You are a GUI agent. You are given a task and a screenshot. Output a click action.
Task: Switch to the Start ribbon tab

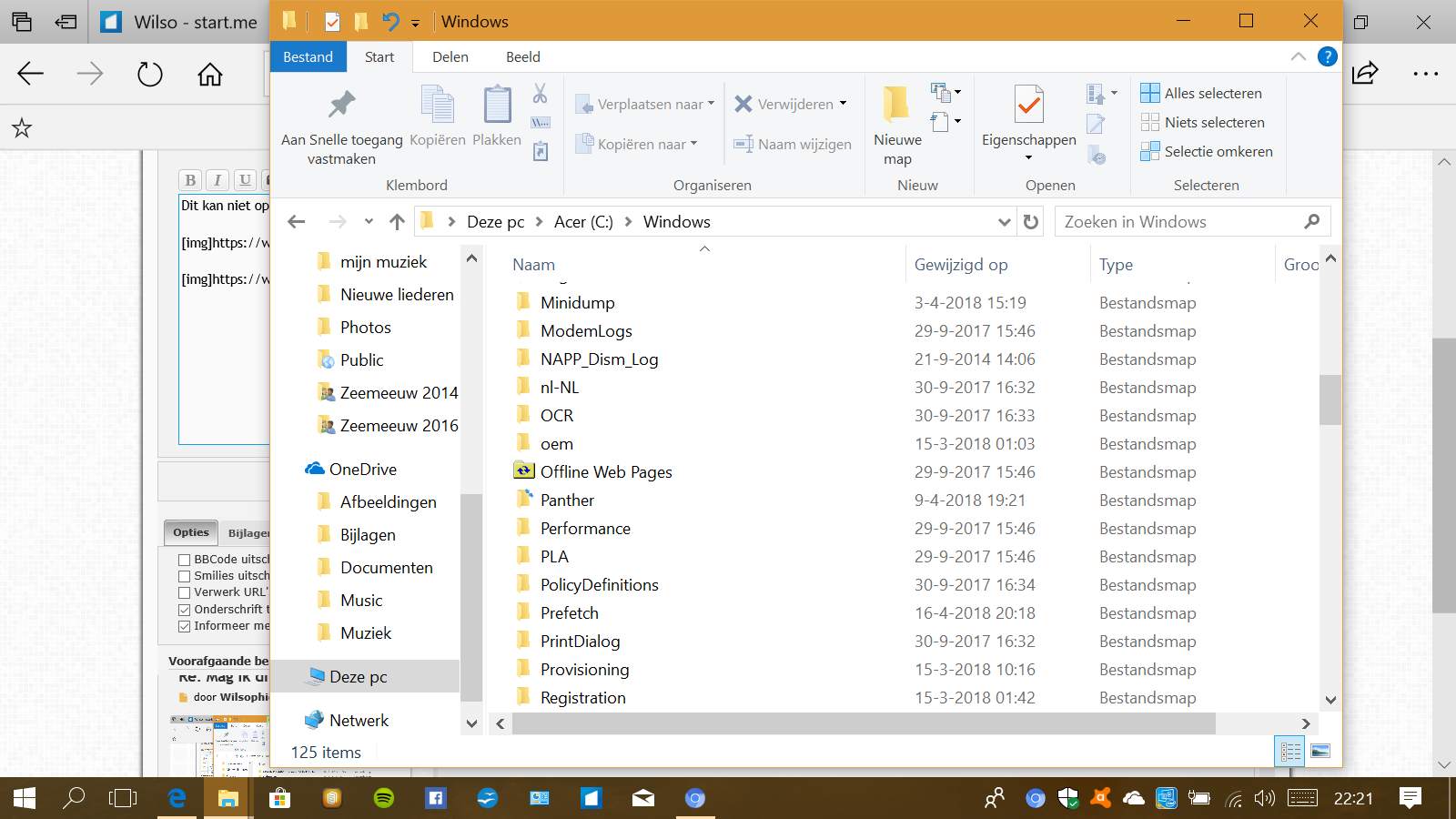pyautogui.click(x=379, y=56)
